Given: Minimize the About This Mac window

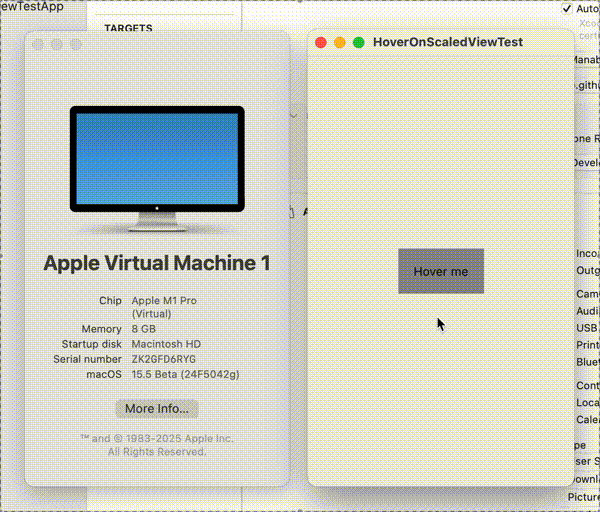Looking at the screenshot, I should coord(57,45).
